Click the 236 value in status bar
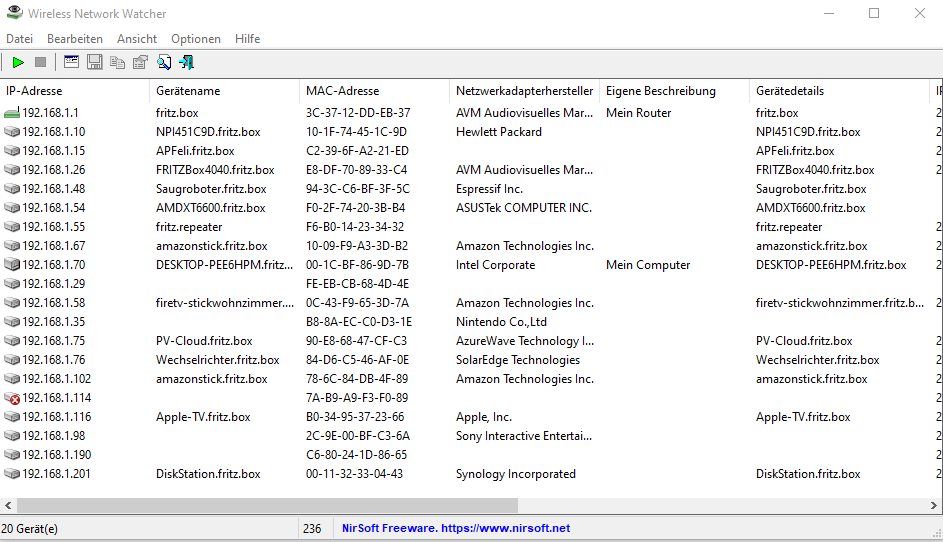 pos(312,529)
